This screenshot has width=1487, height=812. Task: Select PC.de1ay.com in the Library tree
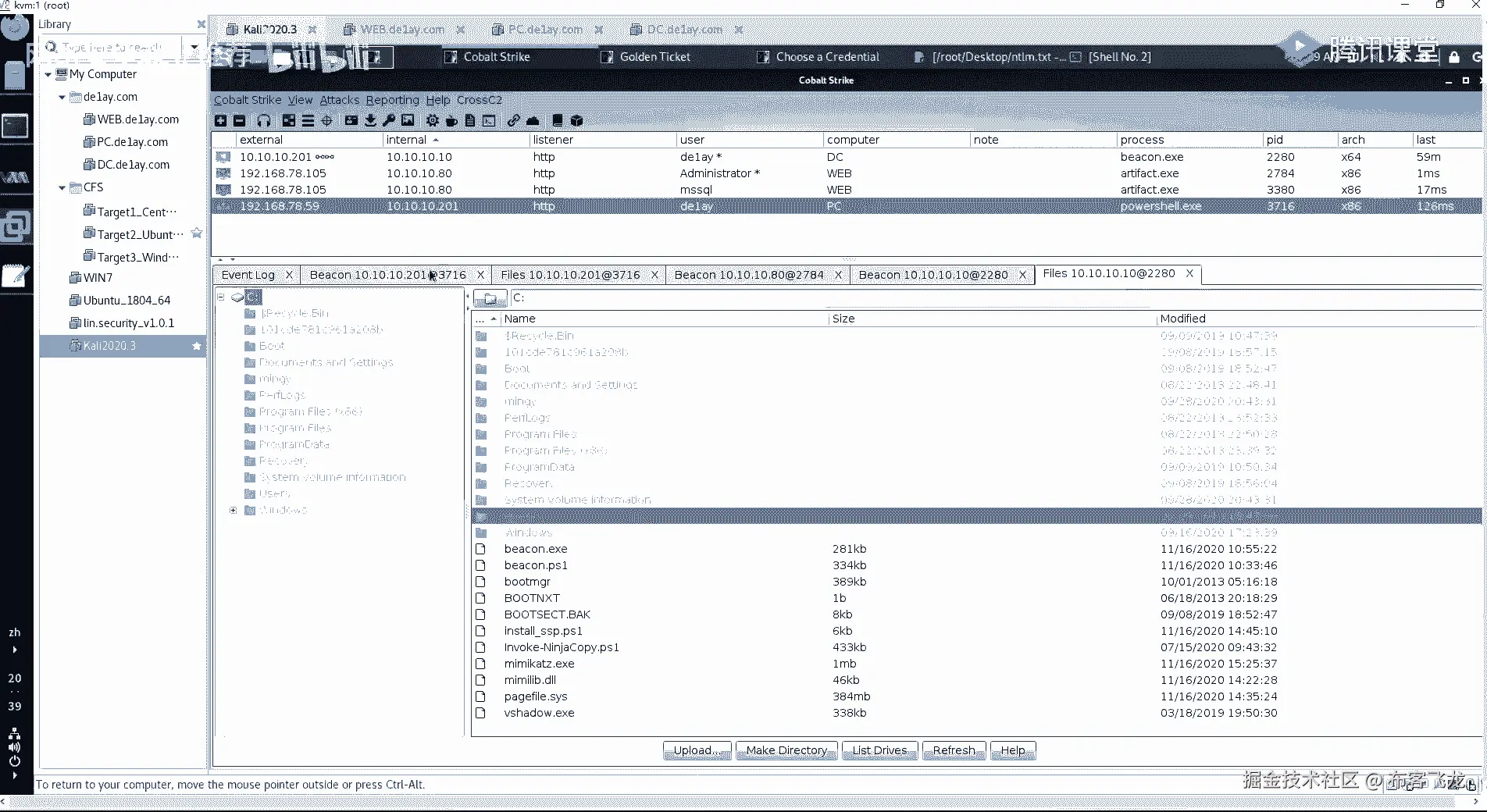pos(133,142)
